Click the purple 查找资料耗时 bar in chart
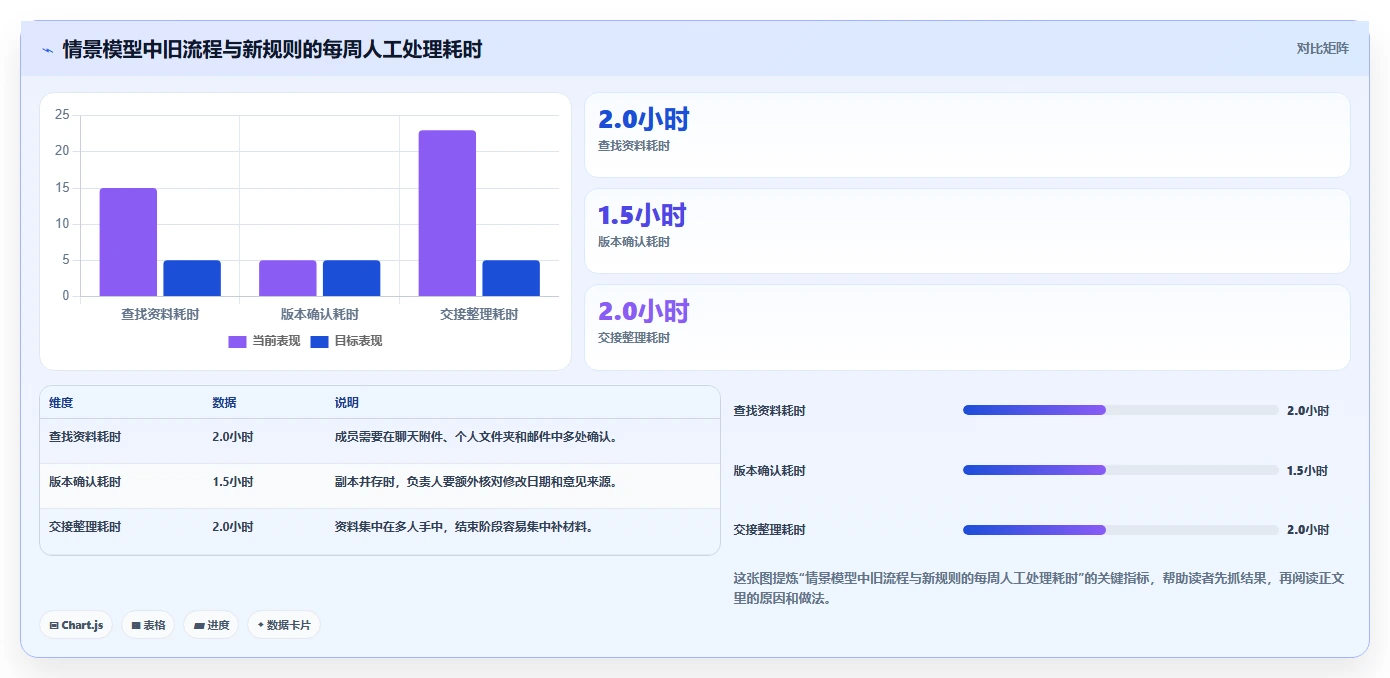Viewport: 1390px width, 678px height. point(128,242)
